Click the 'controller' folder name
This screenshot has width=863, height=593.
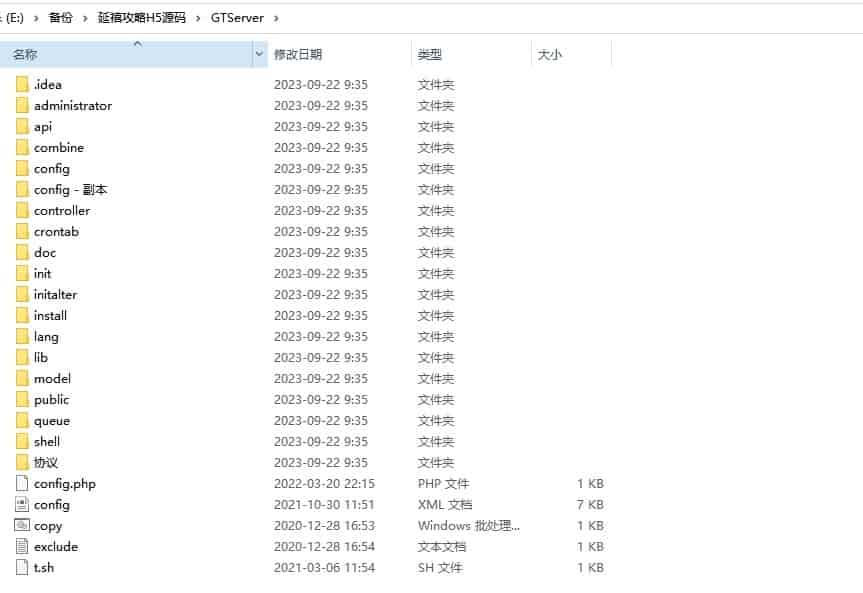click(62, 210)
